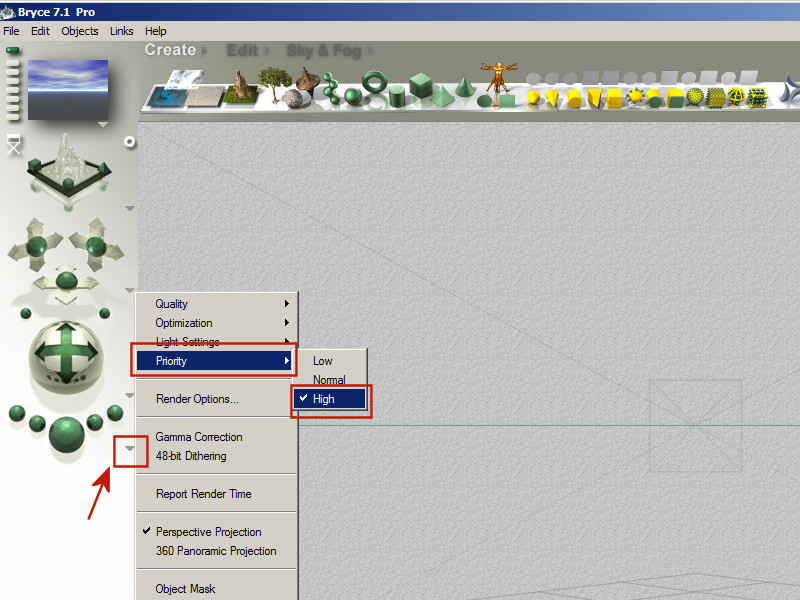Click the rightmost small render control sphere
Screen dimensions: 800x600
pos(115,413)
